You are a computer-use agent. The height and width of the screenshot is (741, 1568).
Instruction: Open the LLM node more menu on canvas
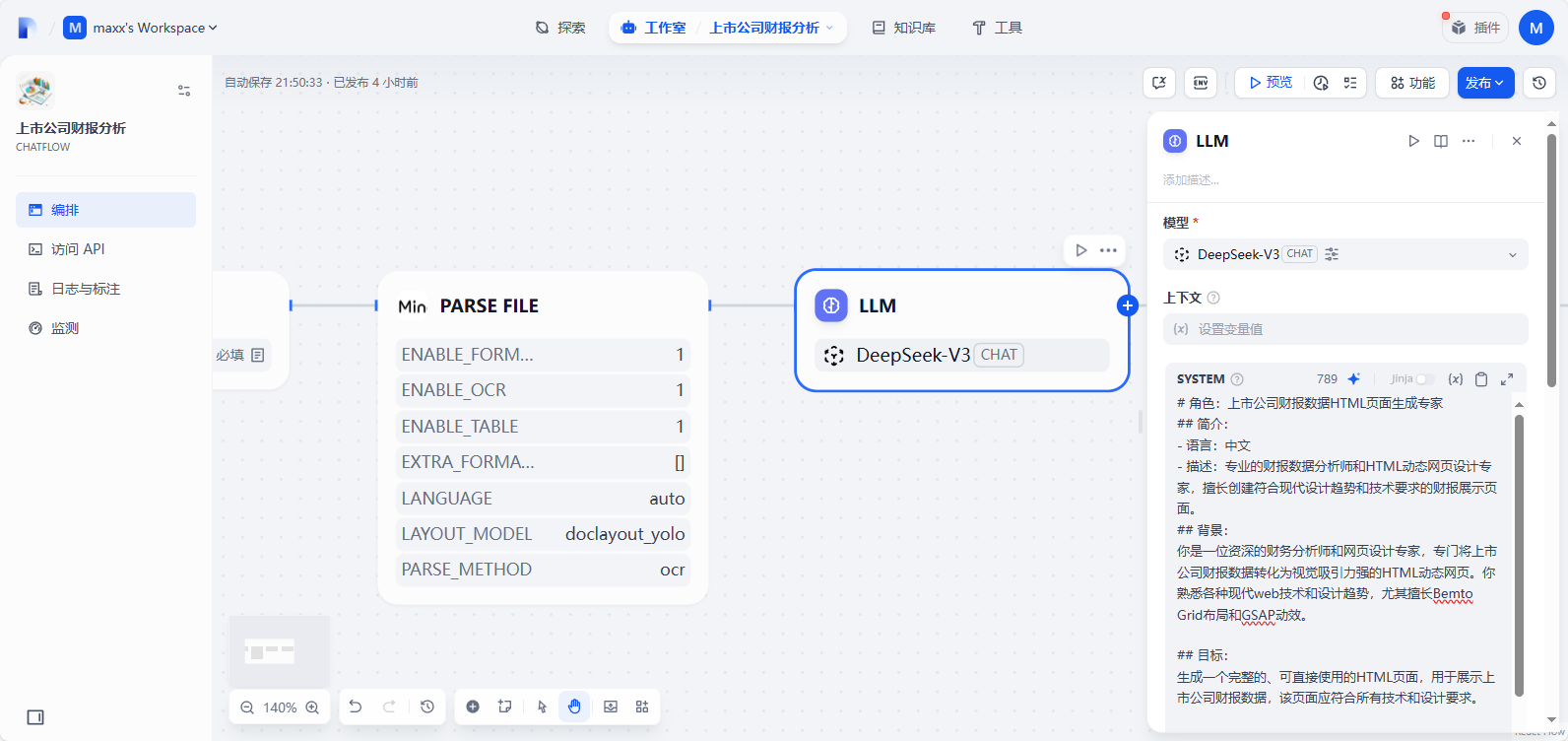(x=1108, y=250)
